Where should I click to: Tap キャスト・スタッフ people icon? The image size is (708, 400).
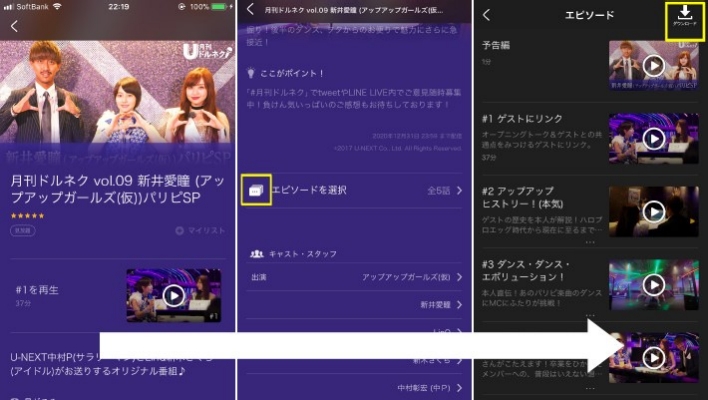(256, 254)
